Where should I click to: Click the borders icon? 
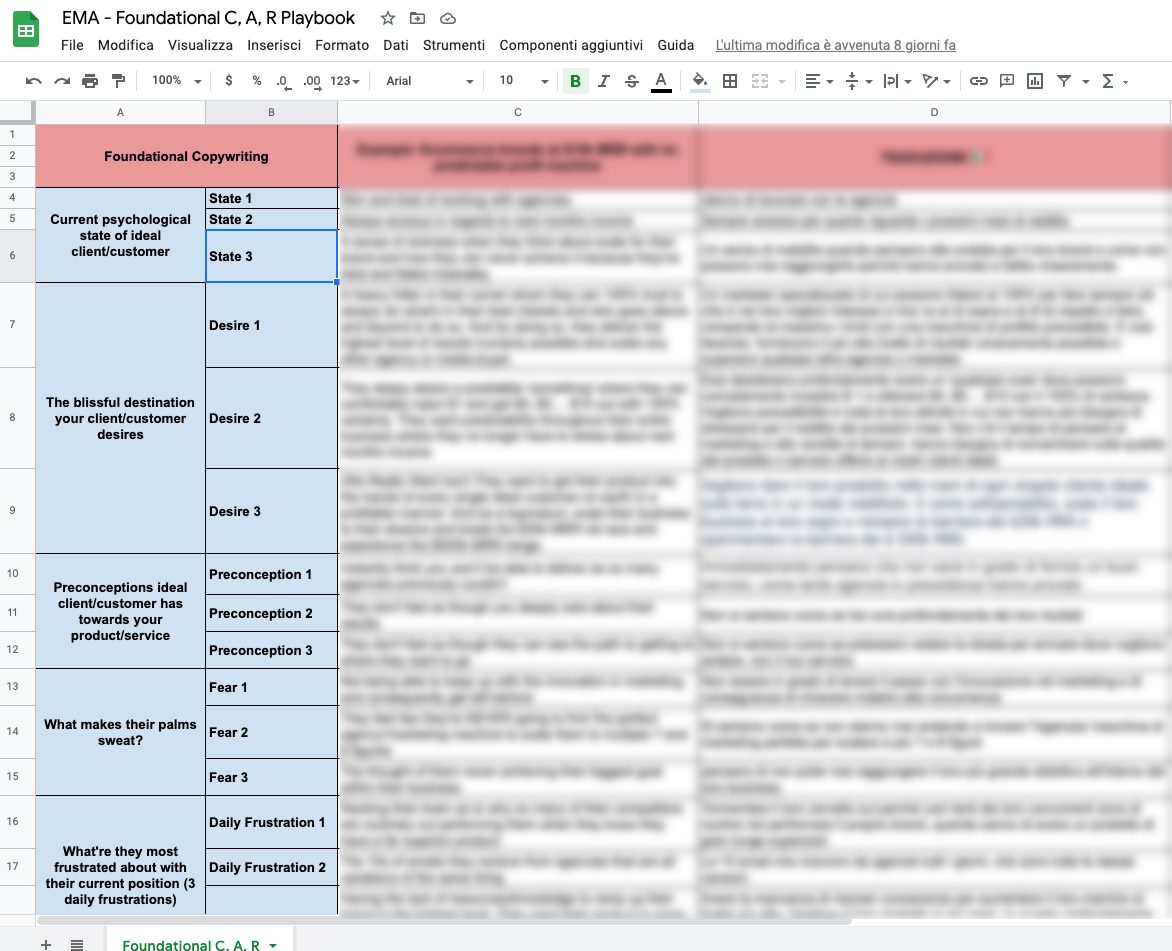730,81
